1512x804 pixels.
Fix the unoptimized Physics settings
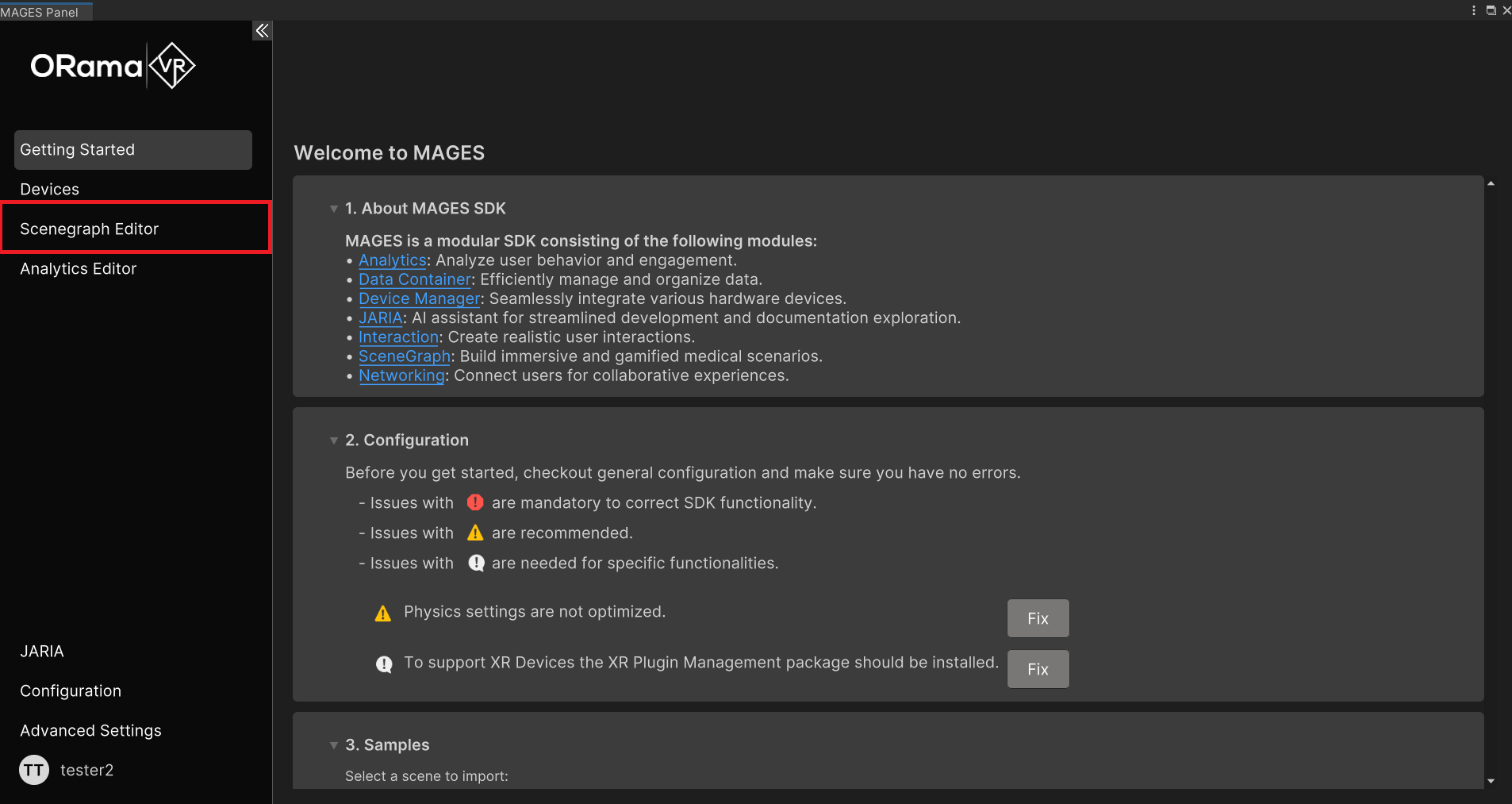coord(1038,618)
